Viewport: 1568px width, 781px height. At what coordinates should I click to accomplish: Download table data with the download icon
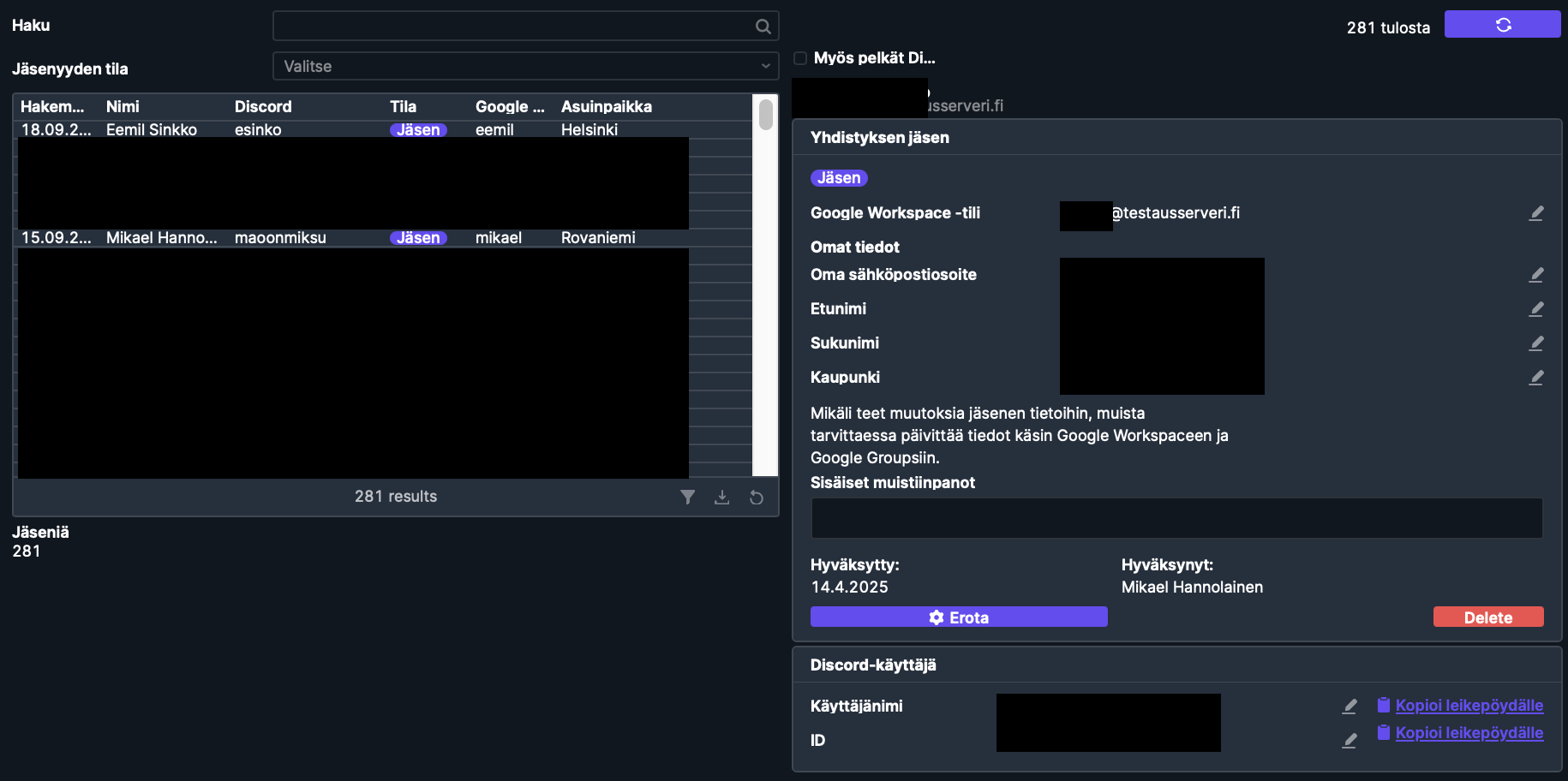(722, 498)
